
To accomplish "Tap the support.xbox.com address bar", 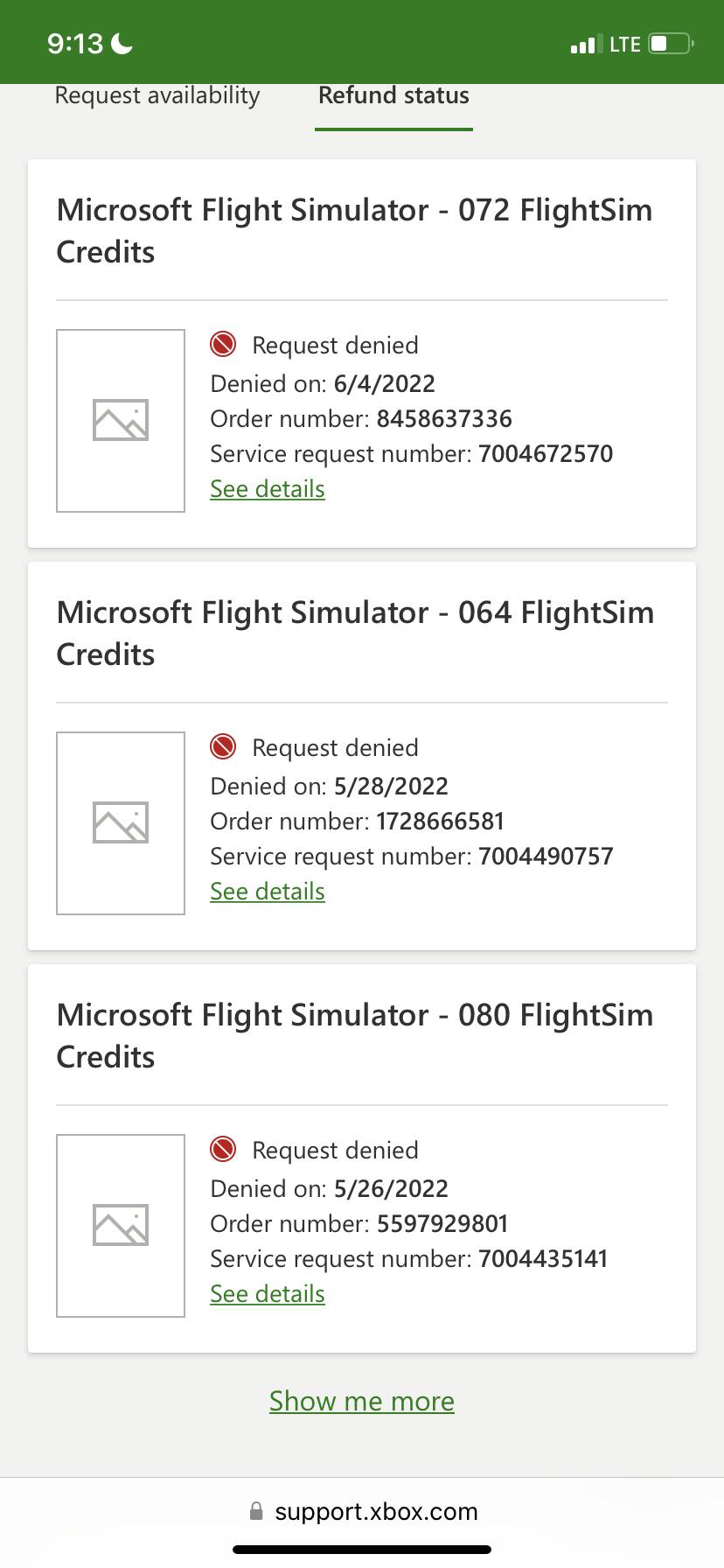I will [x=376, y=1511].
